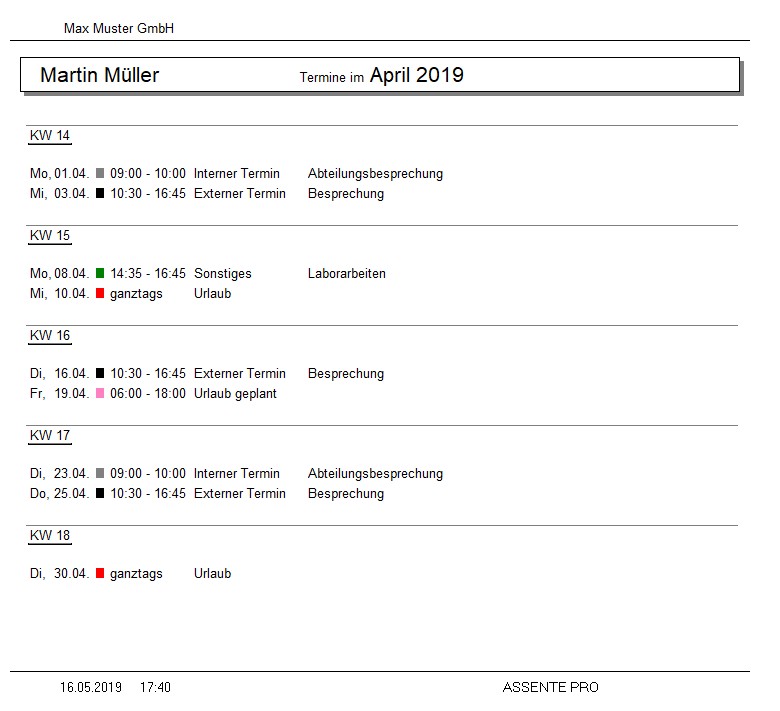
Task: Click the KW 14 week heading
Action: 50,136
